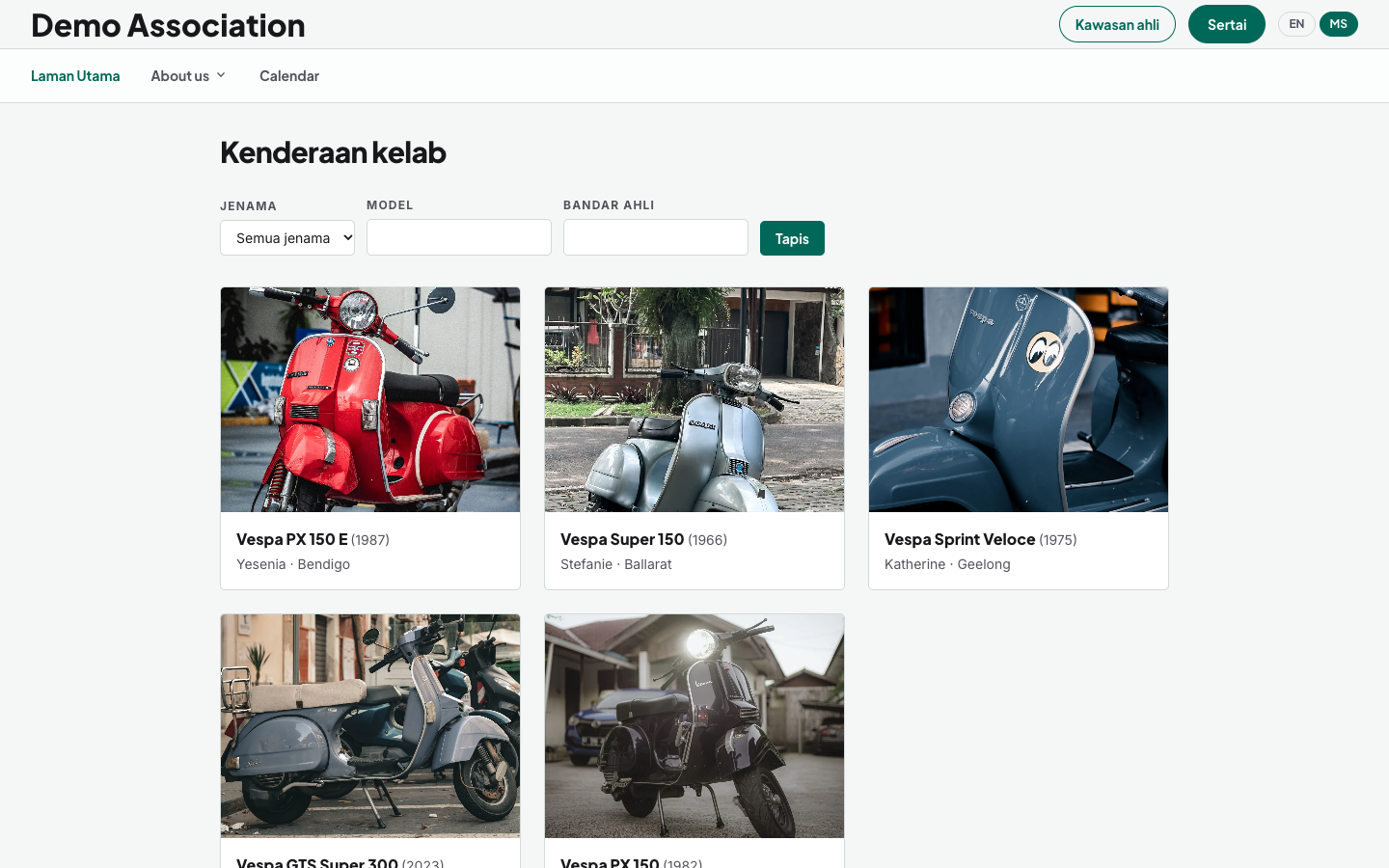Viewport: 1389px width, 868px height.
Task: Click the Vespa Sprint Veloce title
Action: (x=960, y=539)
